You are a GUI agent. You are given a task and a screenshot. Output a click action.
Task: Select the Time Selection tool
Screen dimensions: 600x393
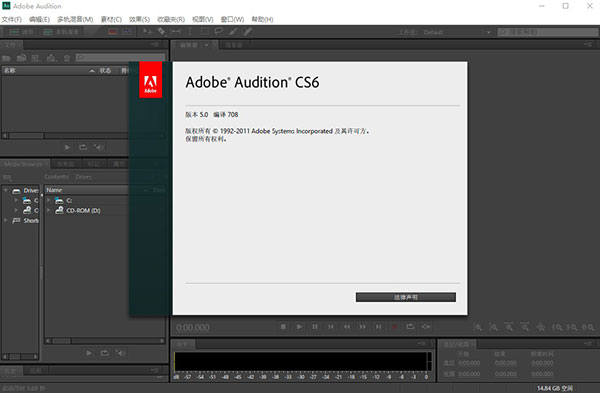coord(190,31)
